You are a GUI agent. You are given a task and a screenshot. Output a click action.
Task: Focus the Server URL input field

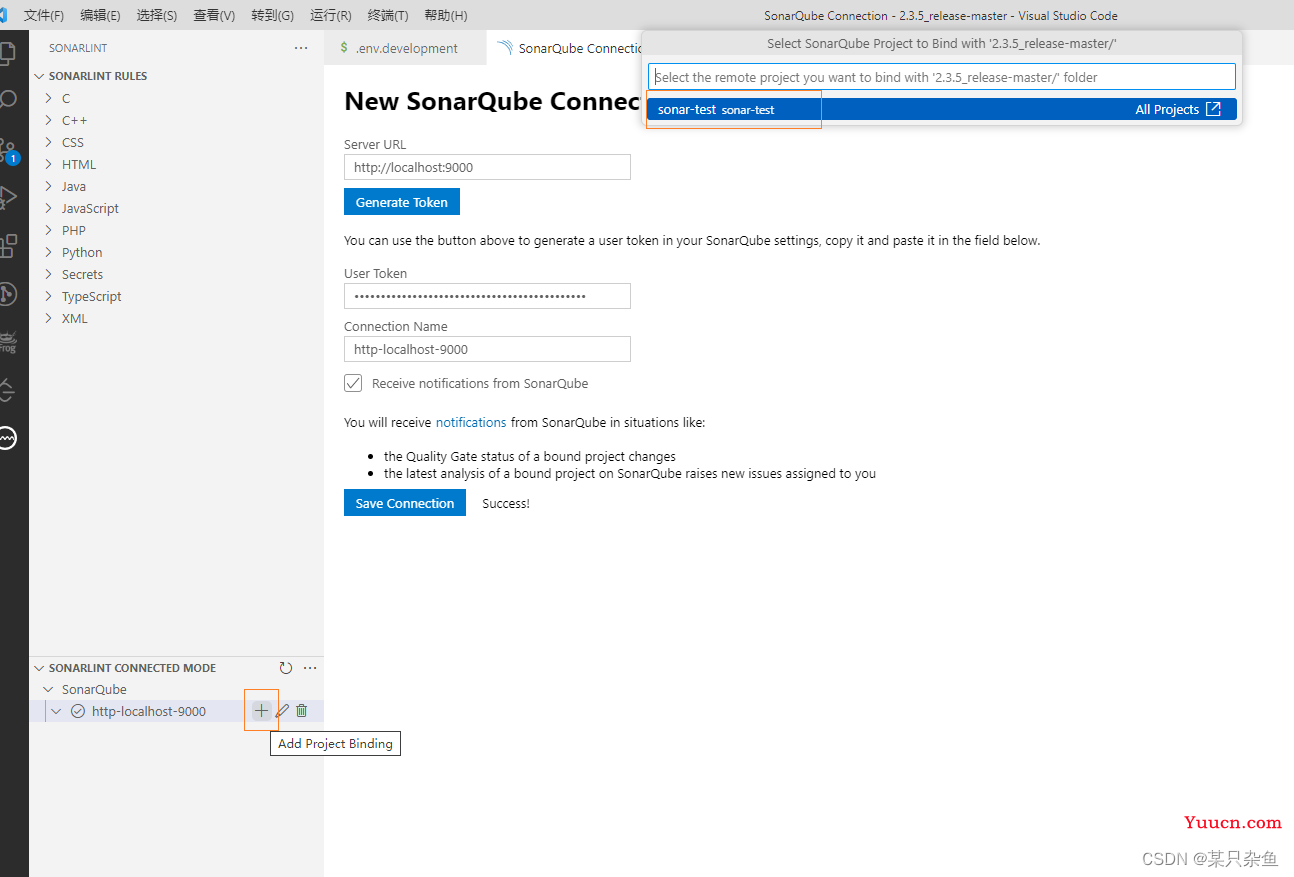(x=487, y=167)
